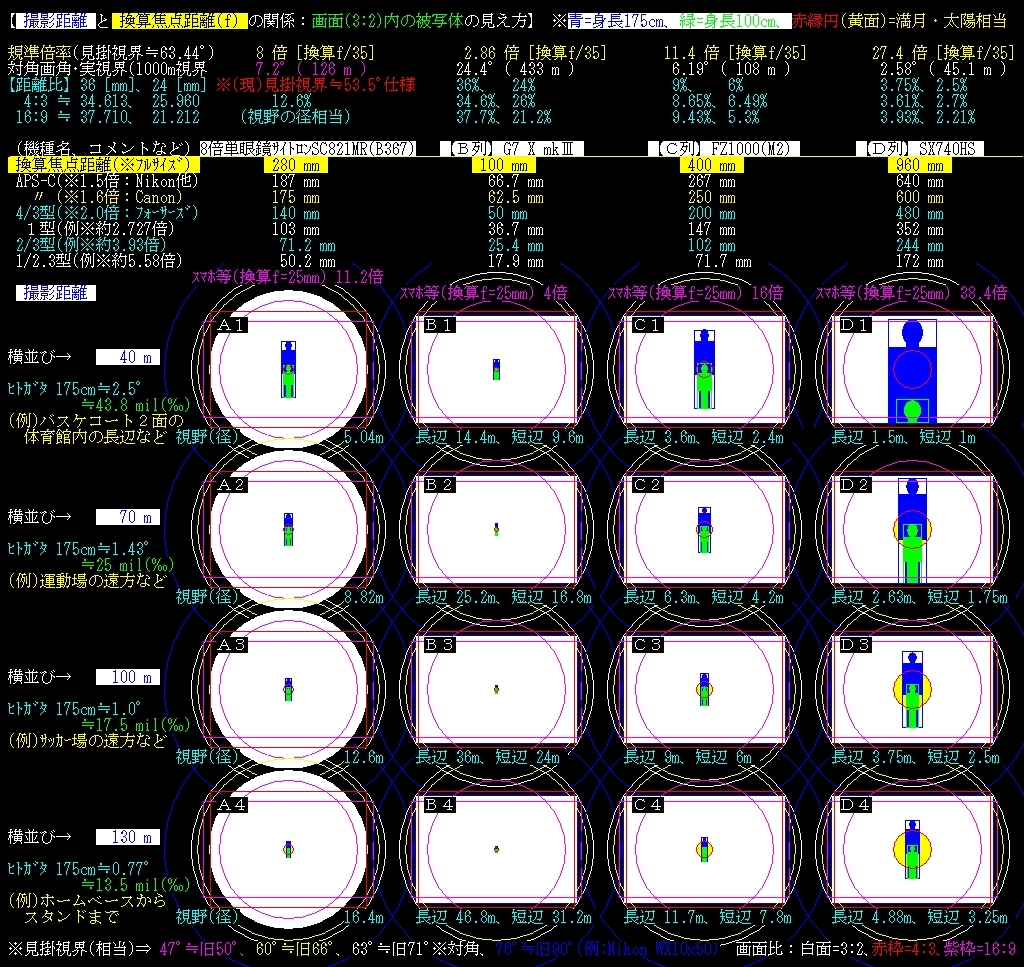1024x967 pixels.
Task: Click the 62.5 mm value
Action: coord(516,197)
